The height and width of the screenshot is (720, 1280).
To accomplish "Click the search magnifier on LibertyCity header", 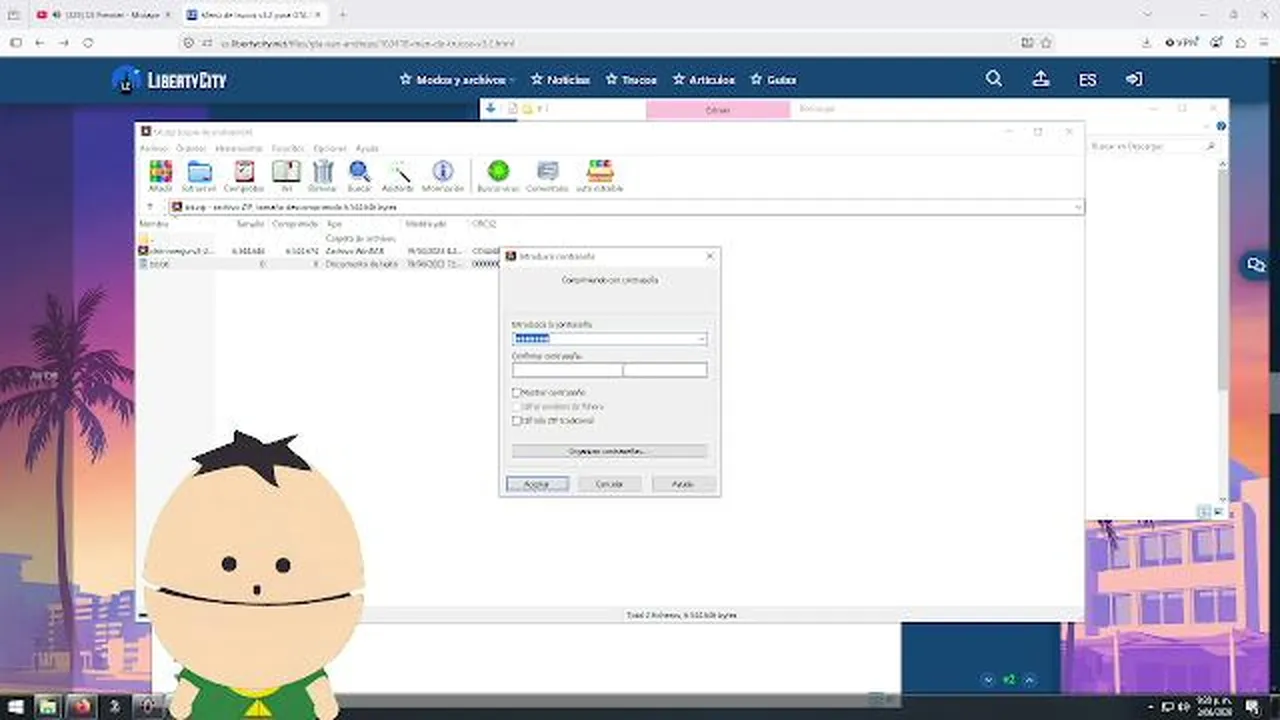I will point(994,79).
